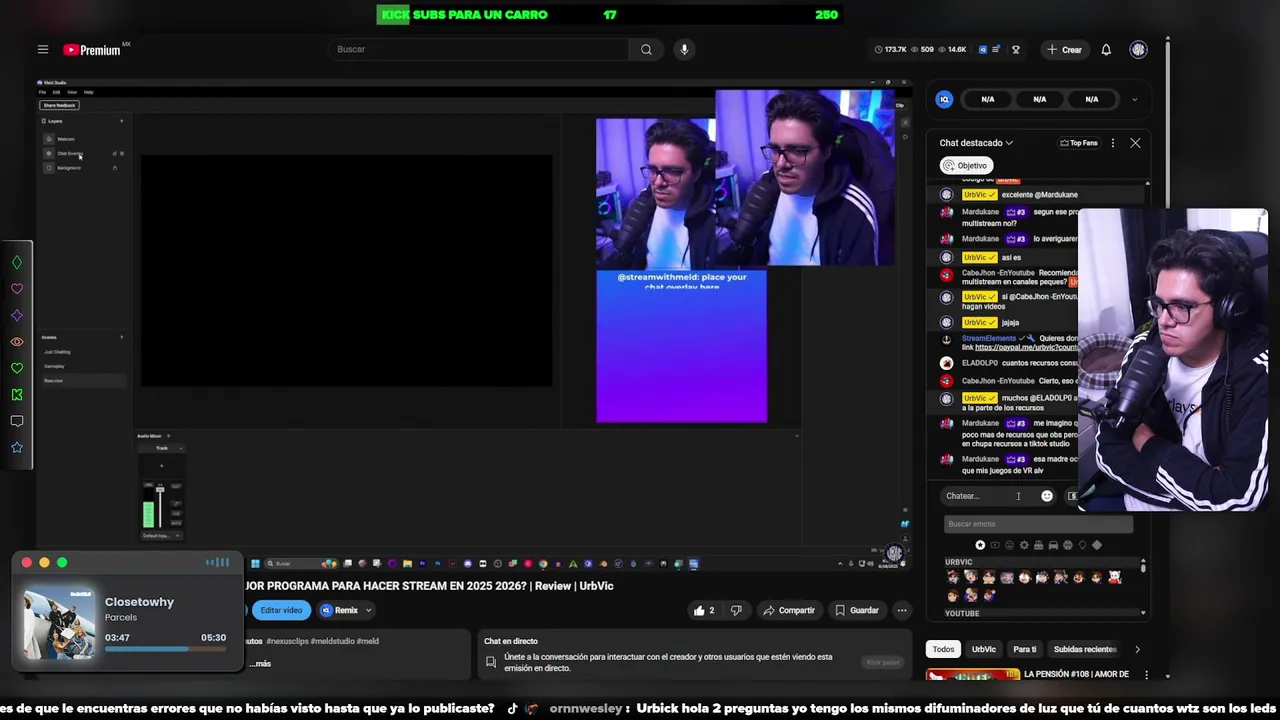
Task: Click the white chat bubble sidebar icon
Action: point(17,421)
